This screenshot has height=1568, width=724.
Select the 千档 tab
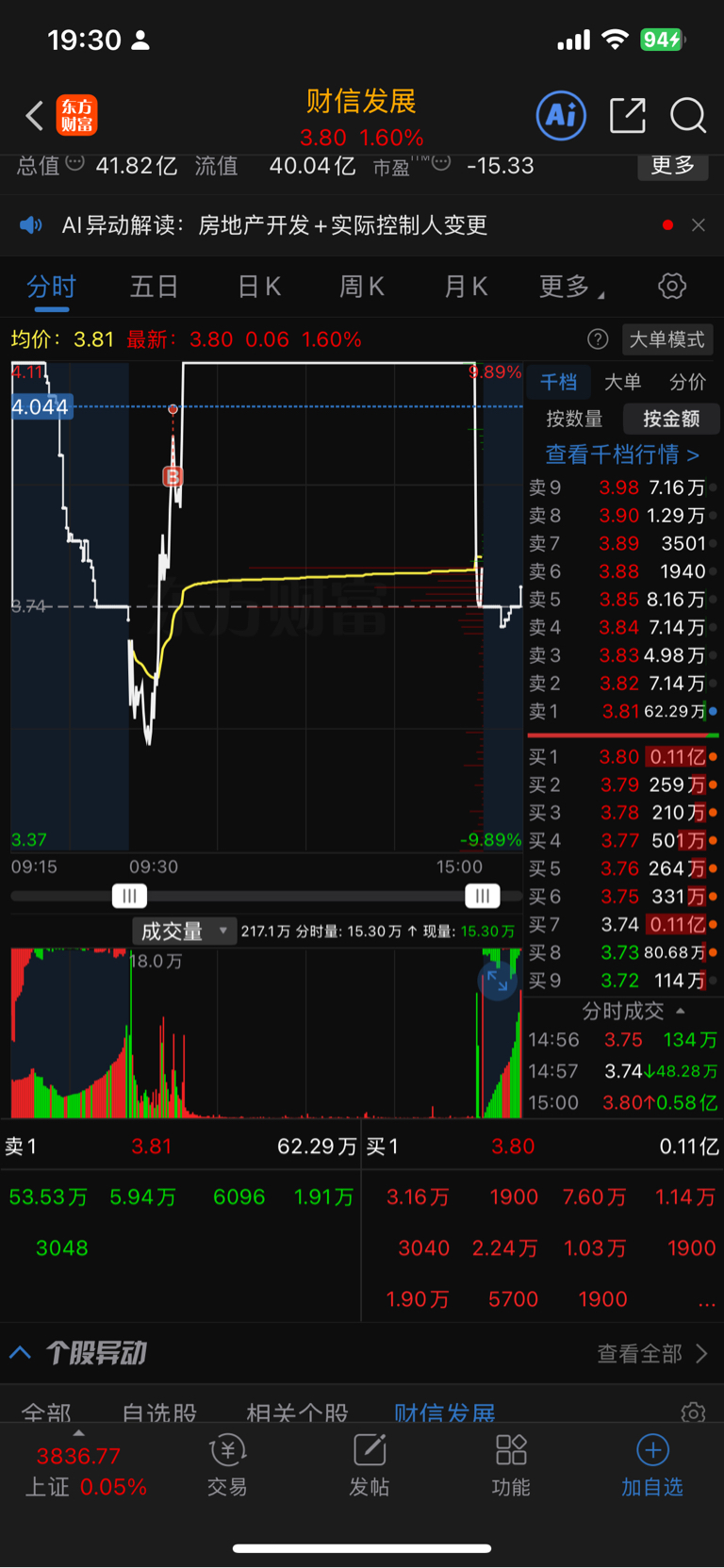[559, 382]
